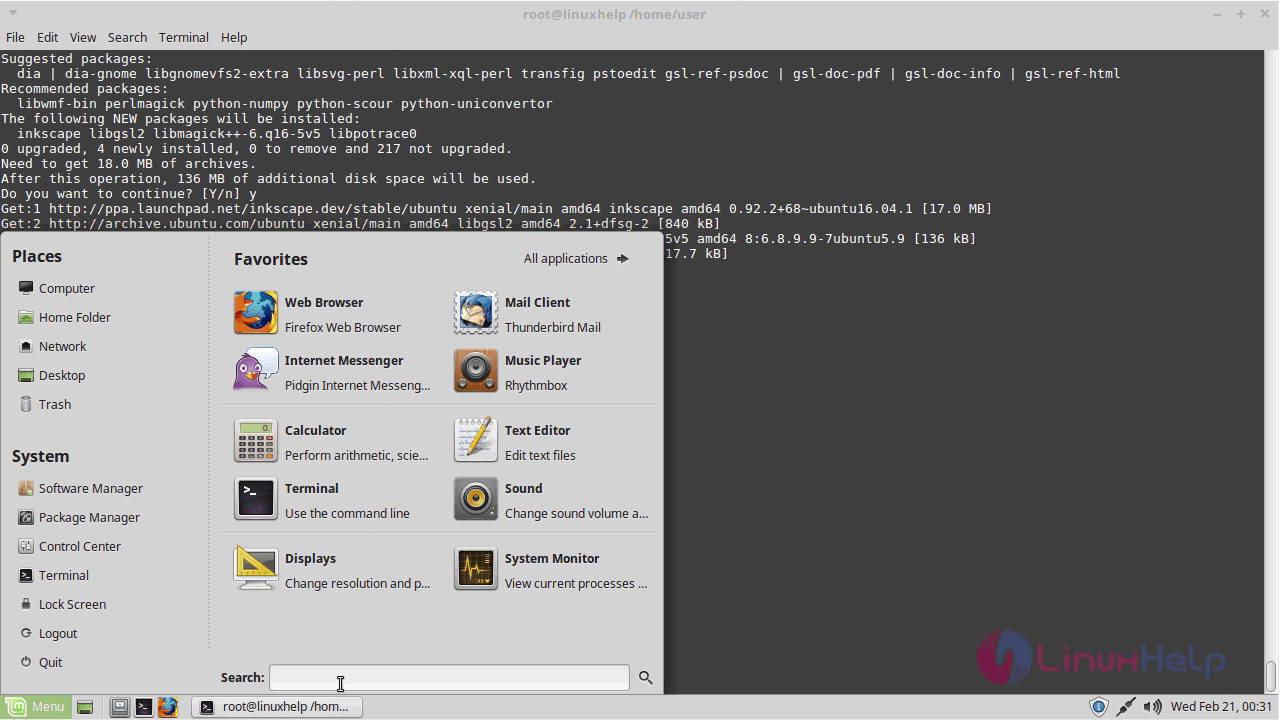
Task: Select Lock Screen
Action: point(63,604)
